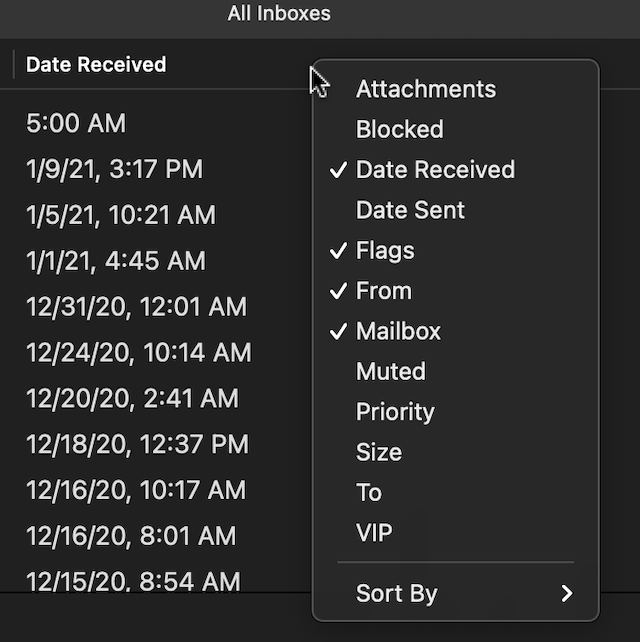Viewport: 640px width, 642px height.
Task: Enable the Attachments column
Action: coord(425,89)
